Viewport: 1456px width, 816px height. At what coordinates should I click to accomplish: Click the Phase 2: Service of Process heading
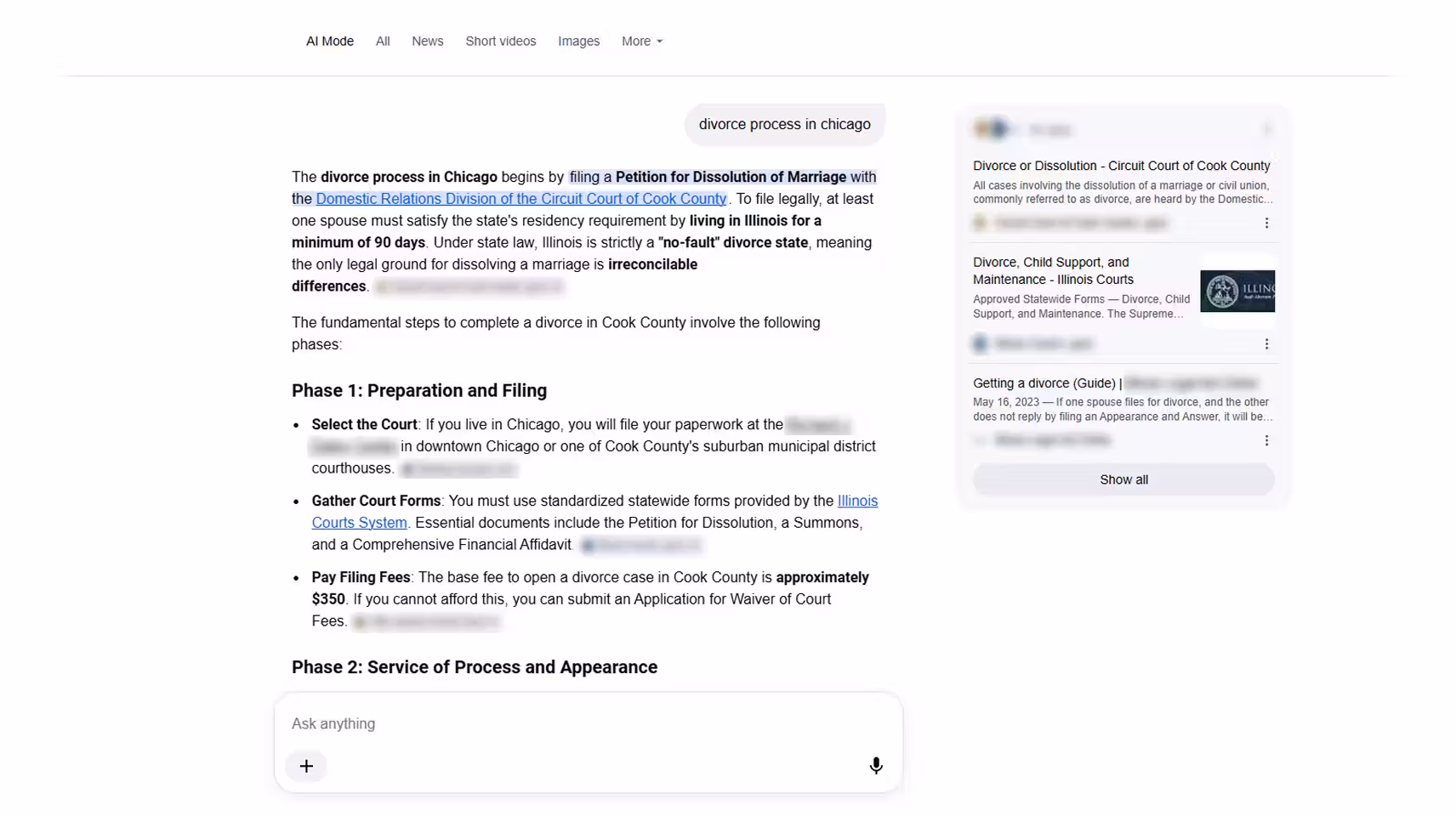[475, 667]
